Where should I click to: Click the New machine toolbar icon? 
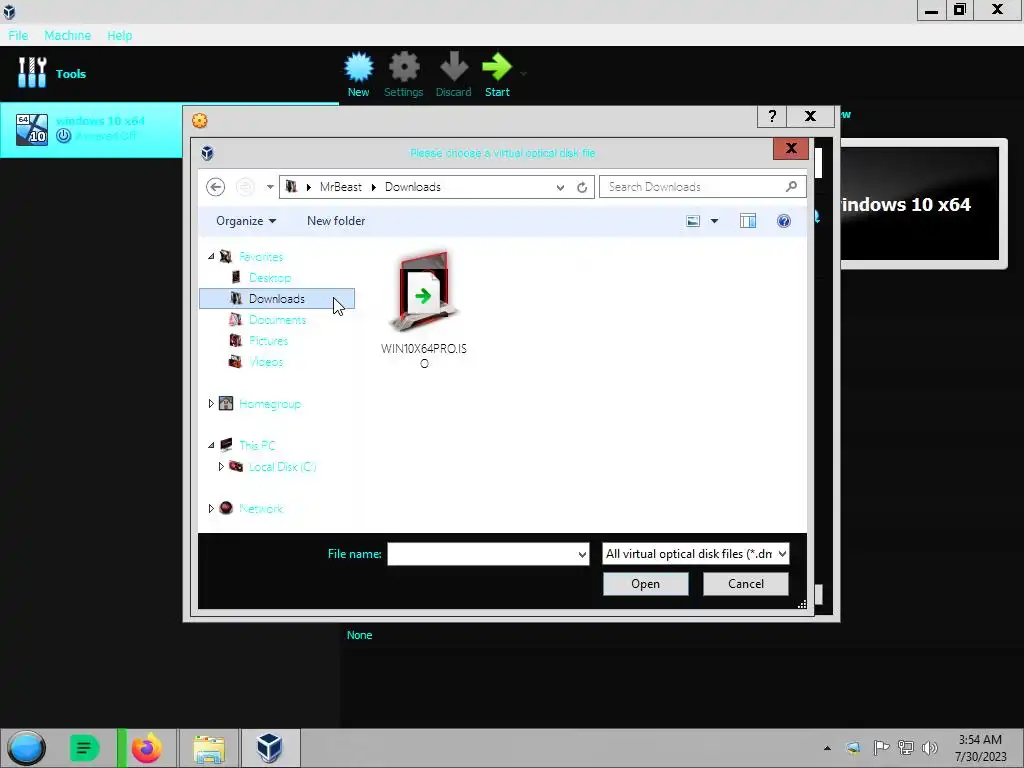(359, 74)
